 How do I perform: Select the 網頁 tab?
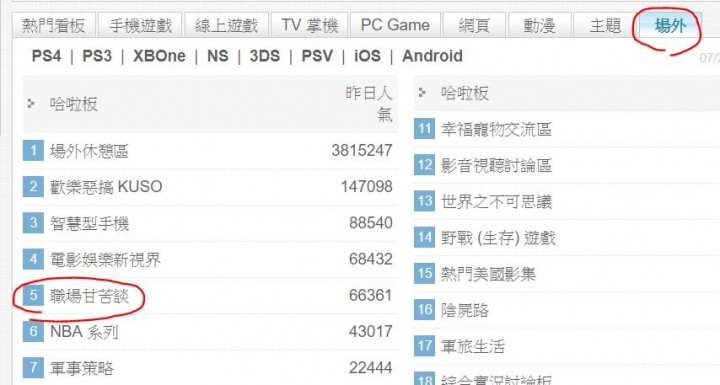point(474,25)
